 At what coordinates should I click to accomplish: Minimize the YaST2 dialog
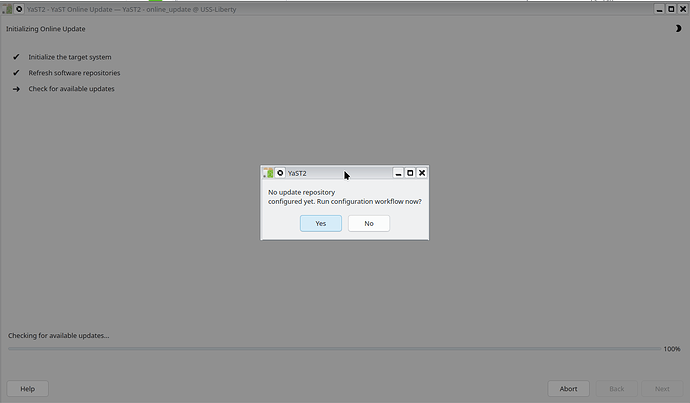click(398, 173)
